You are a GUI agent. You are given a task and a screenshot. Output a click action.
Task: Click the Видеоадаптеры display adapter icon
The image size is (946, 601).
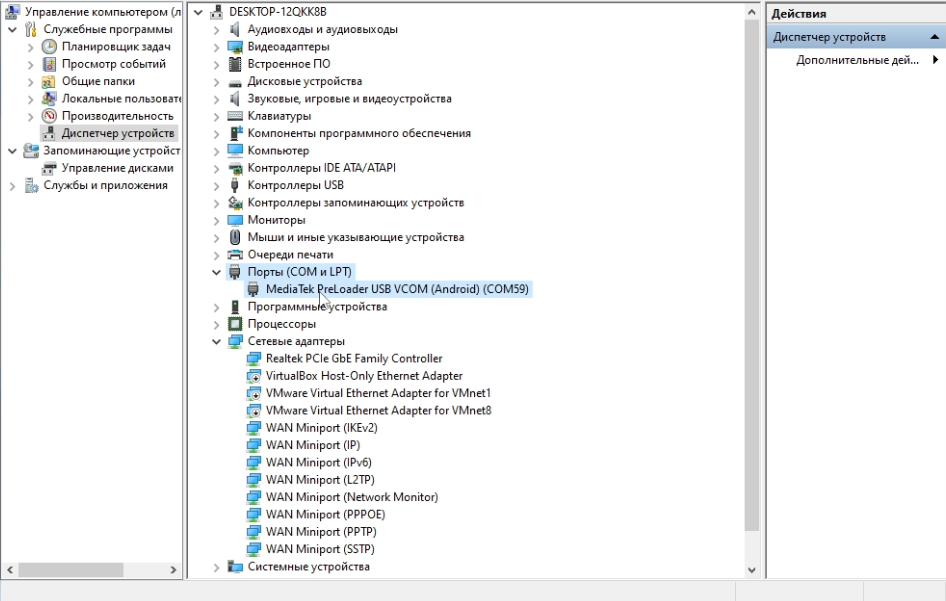pos(235,46)
